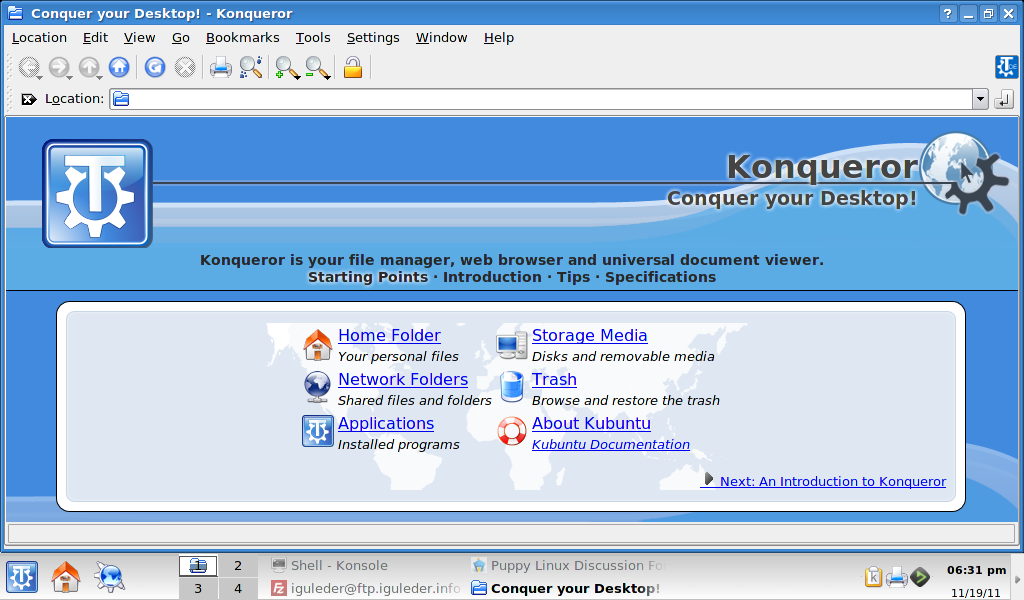1024x600 pixels.
Task: Select the Tips section link
Action: coord(573,277)
